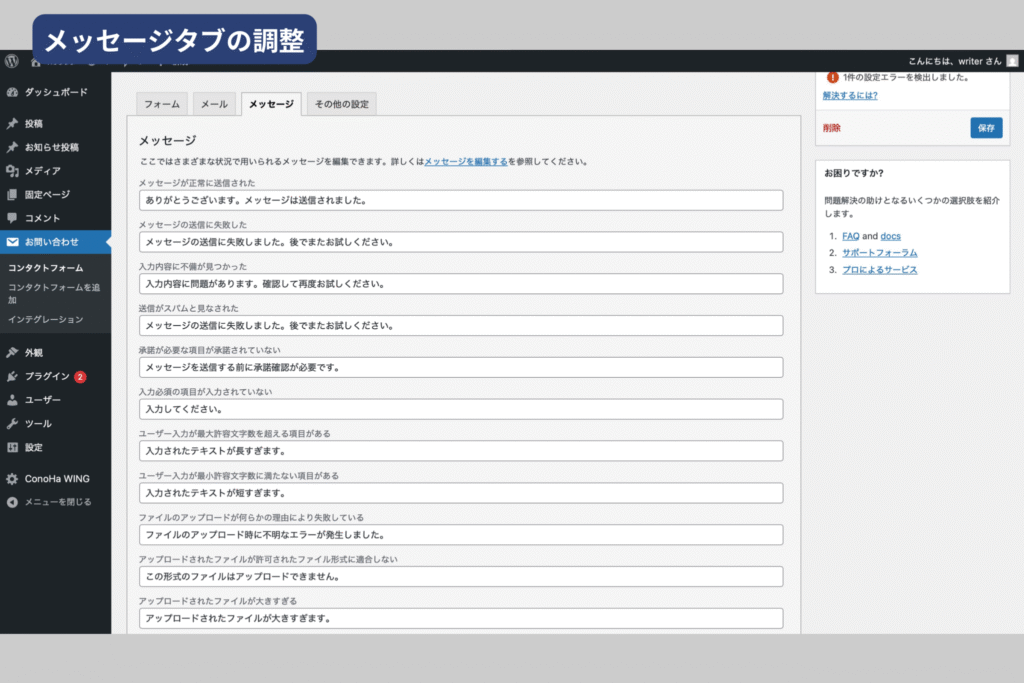Open the 解決するには? link
The width and height of the screenshot is (1024, 683).
coord(850,95)
